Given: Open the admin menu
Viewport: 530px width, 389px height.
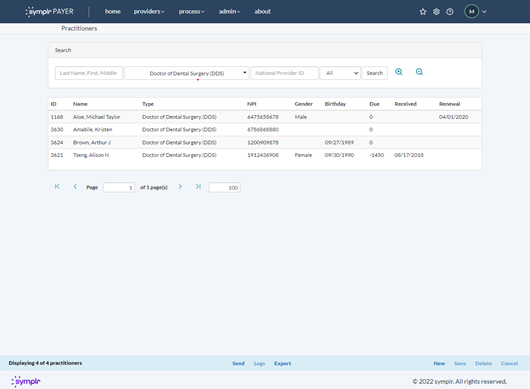Looking at the screenshot, I should (x=229, y=11).
